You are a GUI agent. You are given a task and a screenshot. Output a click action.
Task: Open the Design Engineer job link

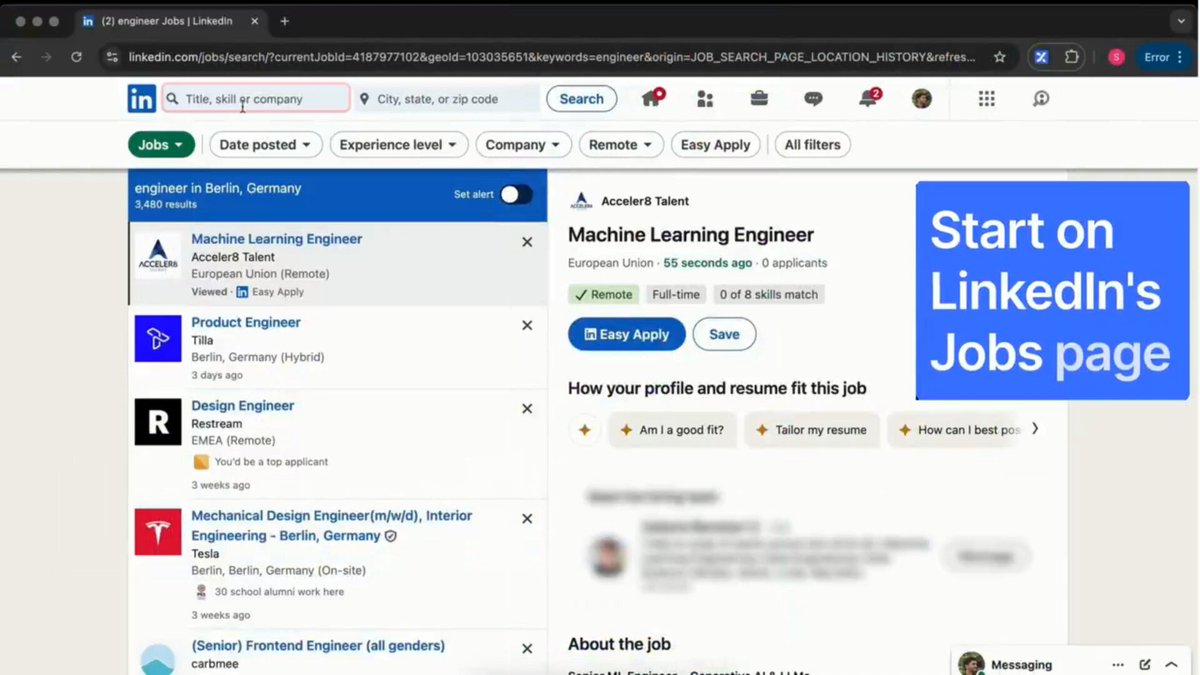[243, 405]
